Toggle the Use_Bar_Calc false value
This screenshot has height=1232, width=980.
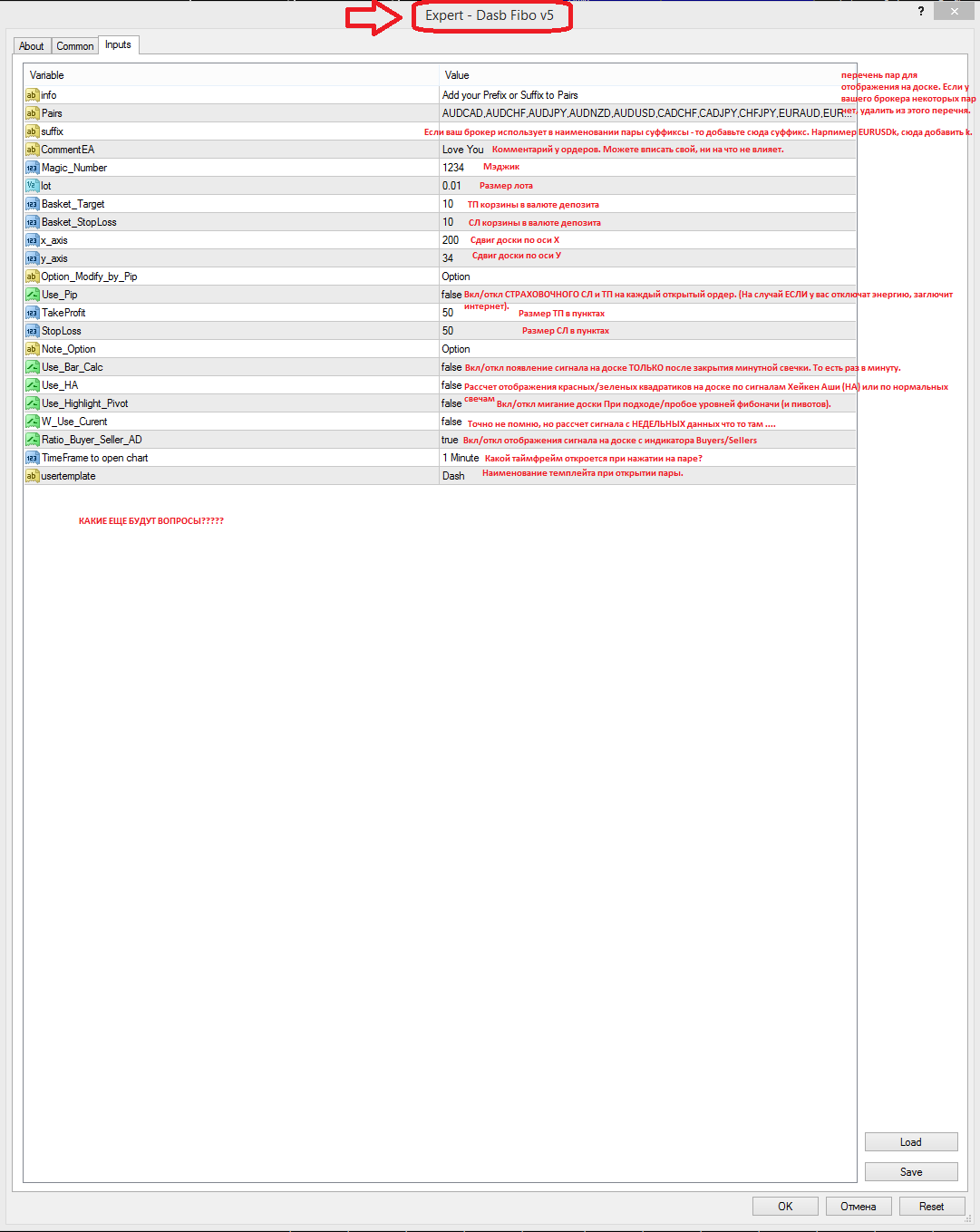[x=451, y=367]
